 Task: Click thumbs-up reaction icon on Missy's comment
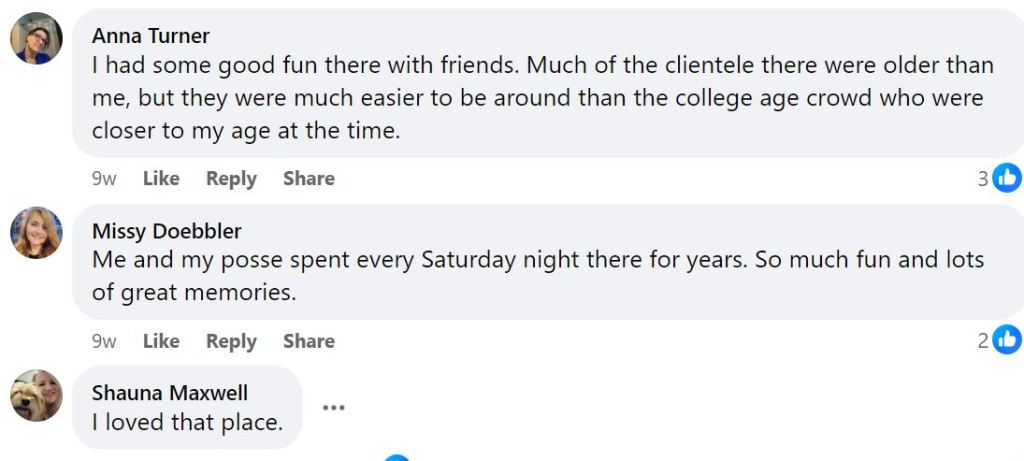click(x=1007, y=341)
